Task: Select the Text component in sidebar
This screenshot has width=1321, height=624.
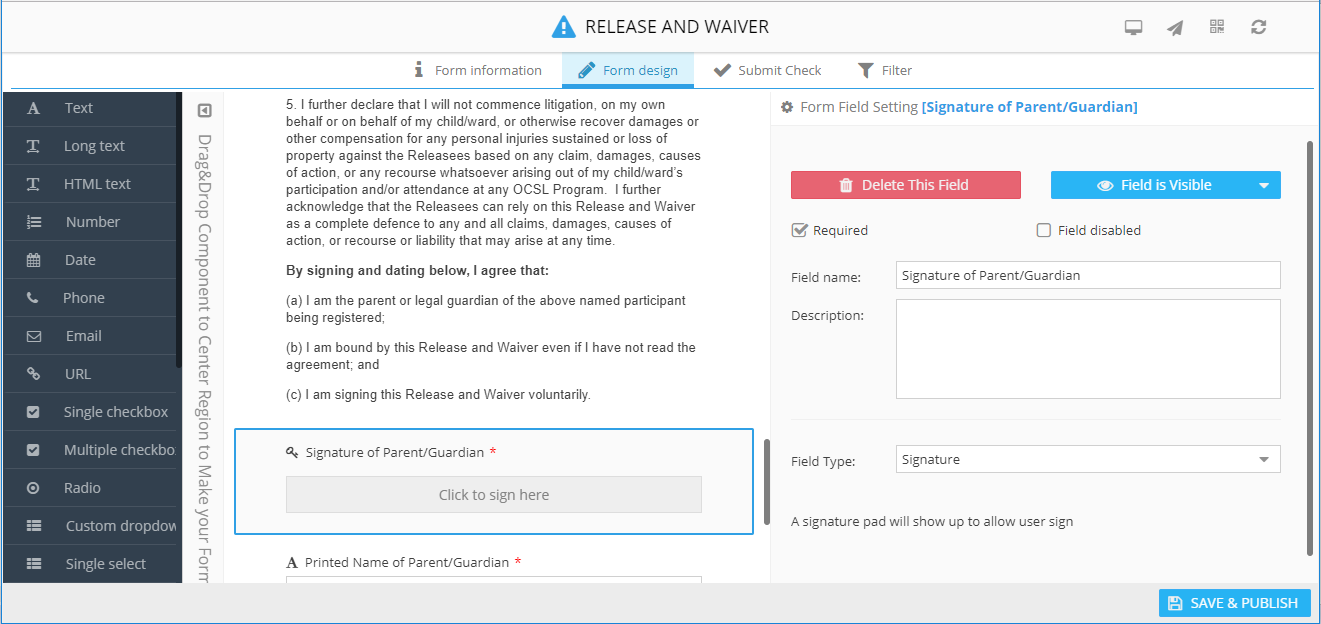Action: (92, 108)
